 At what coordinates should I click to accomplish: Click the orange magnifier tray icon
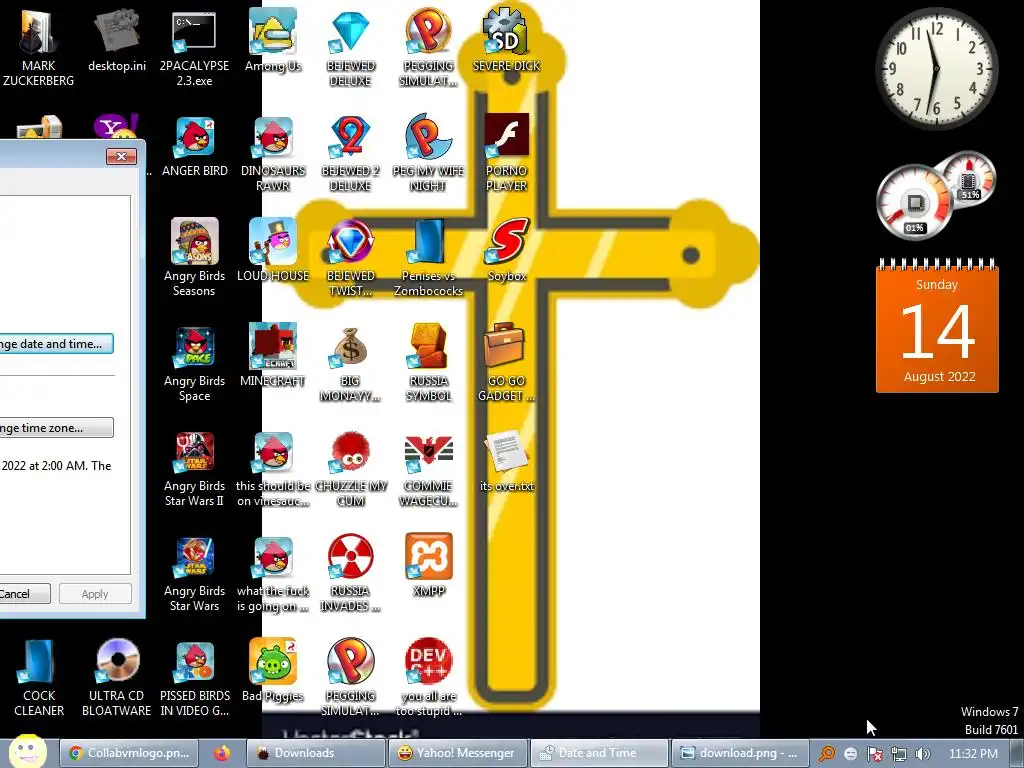(827, 754)
